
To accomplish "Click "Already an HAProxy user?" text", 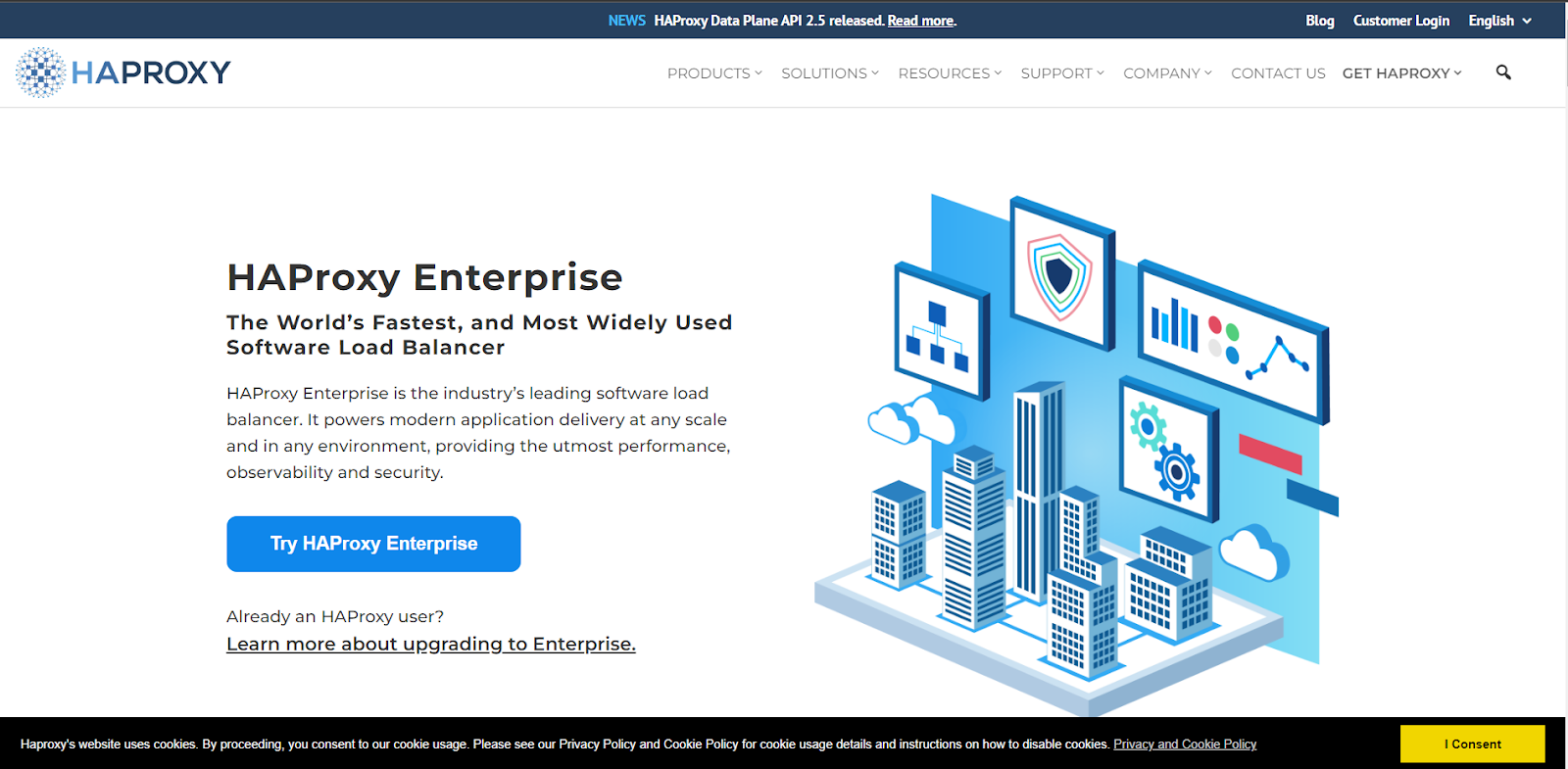I will (x=335, y=616).
